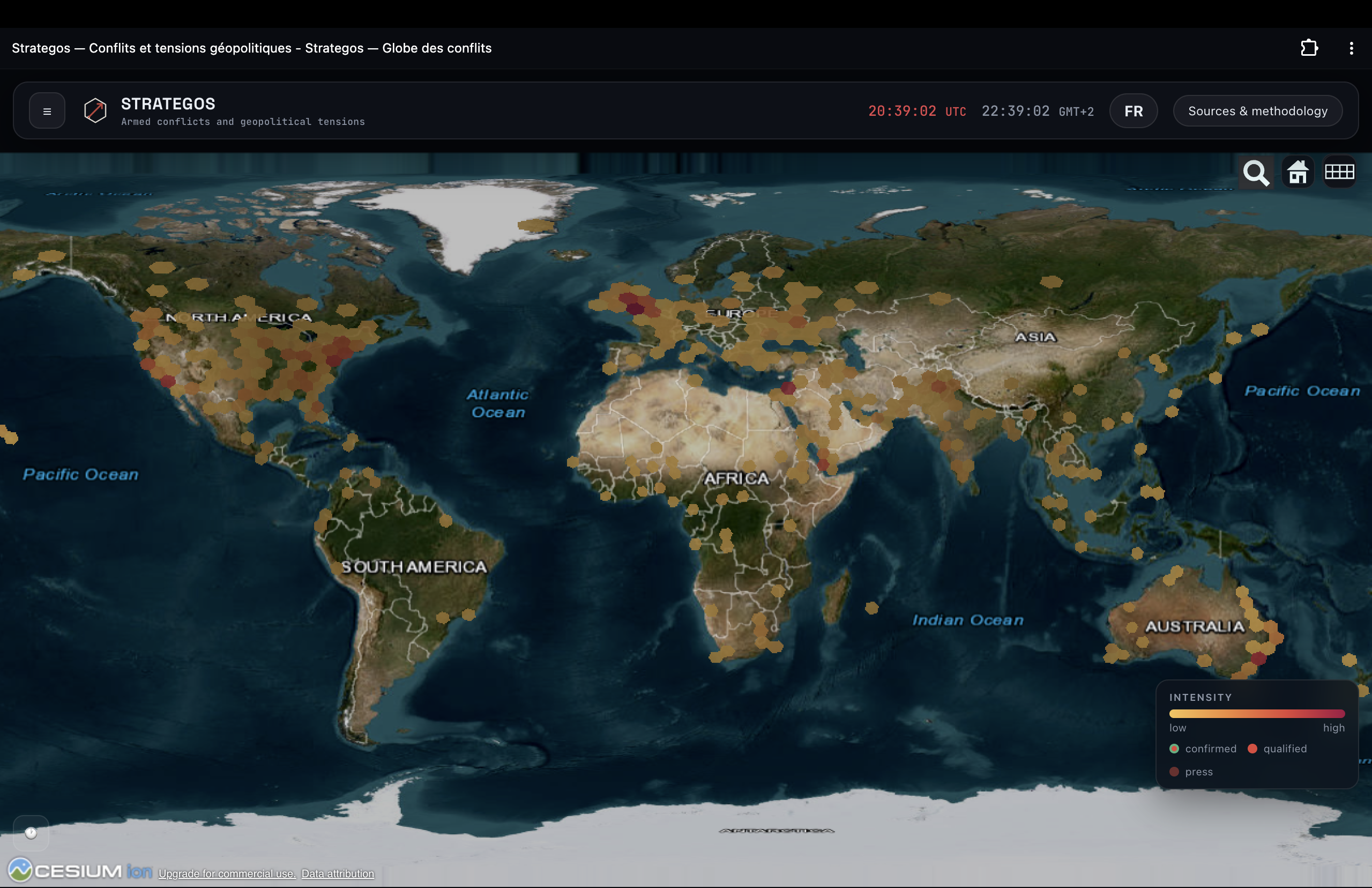Select the qualified legend entry

click(1277, 749)
